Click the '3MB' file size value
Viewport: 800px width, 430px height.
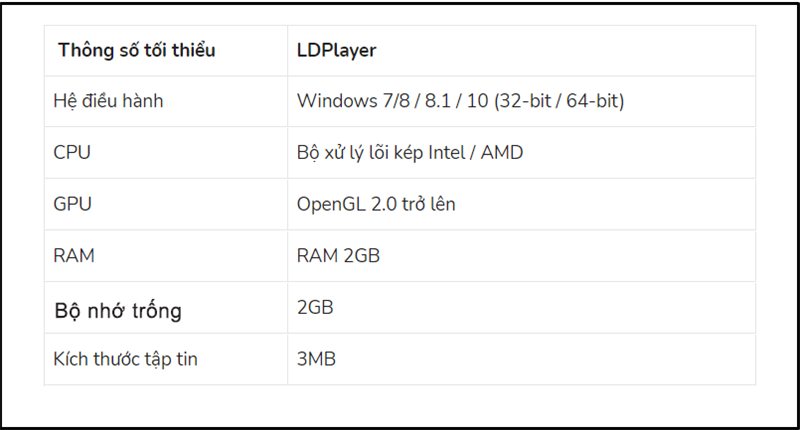(316, 359)
